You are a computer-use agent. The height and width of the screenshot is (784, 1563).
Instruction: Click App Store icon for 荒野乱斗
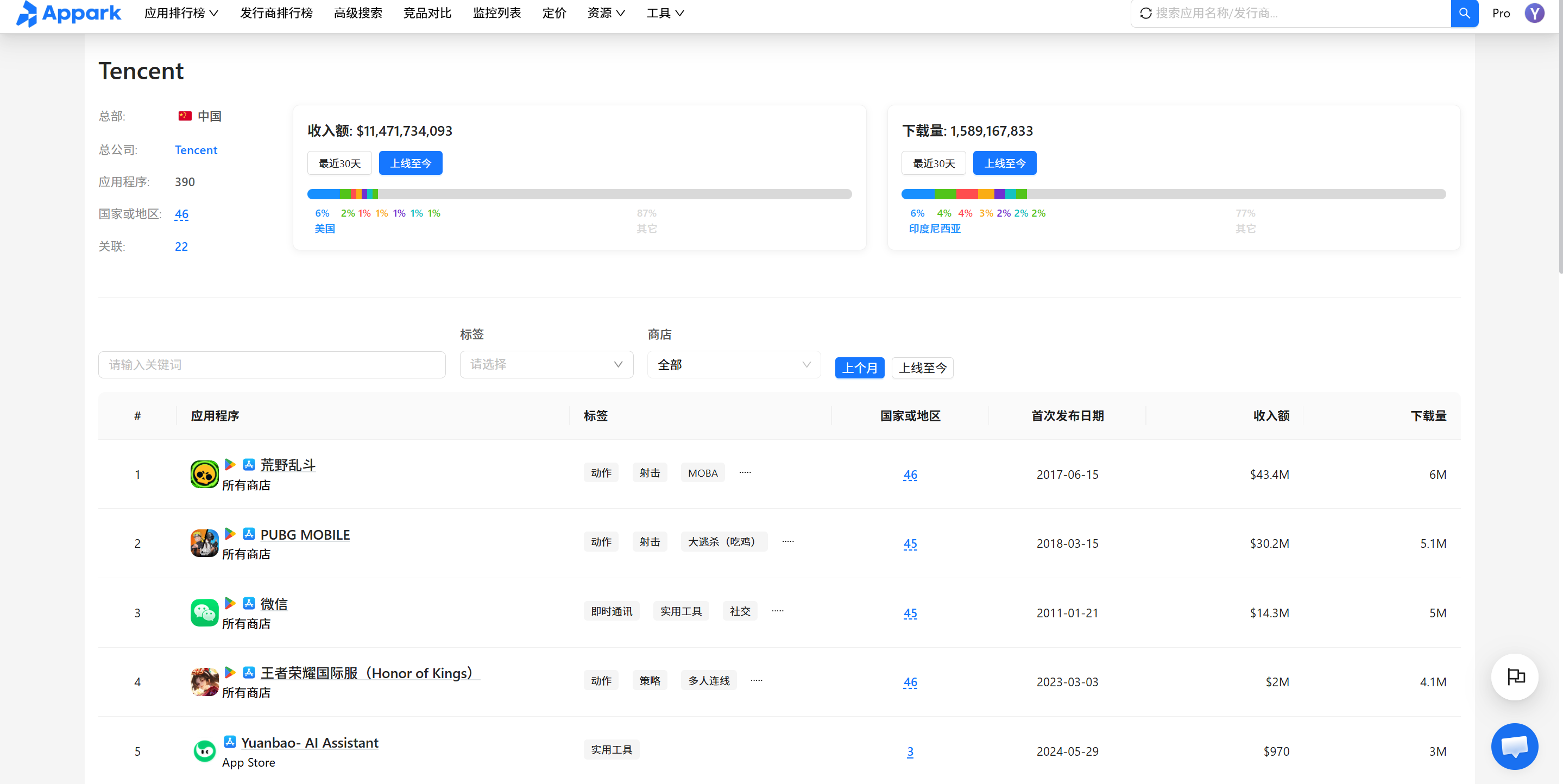249,465
